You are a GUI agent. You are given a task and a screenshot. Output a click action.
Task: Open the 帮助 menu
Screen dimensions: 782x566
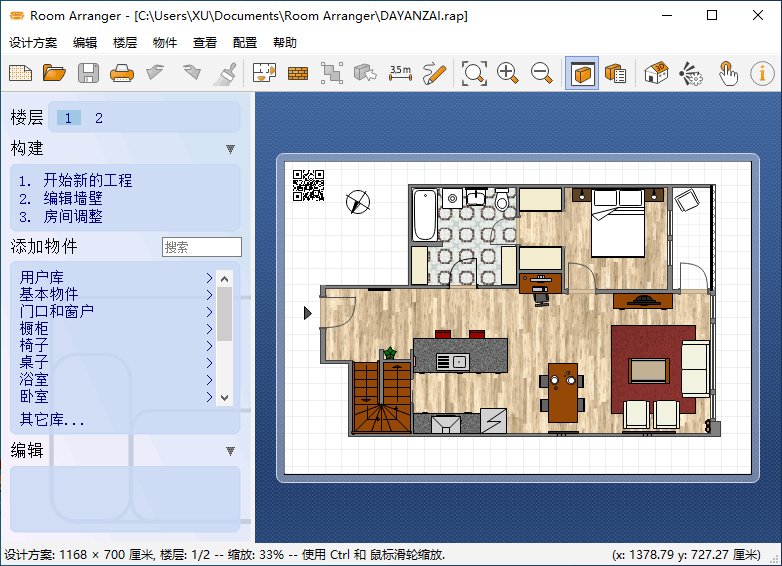(x=285, y=43)
